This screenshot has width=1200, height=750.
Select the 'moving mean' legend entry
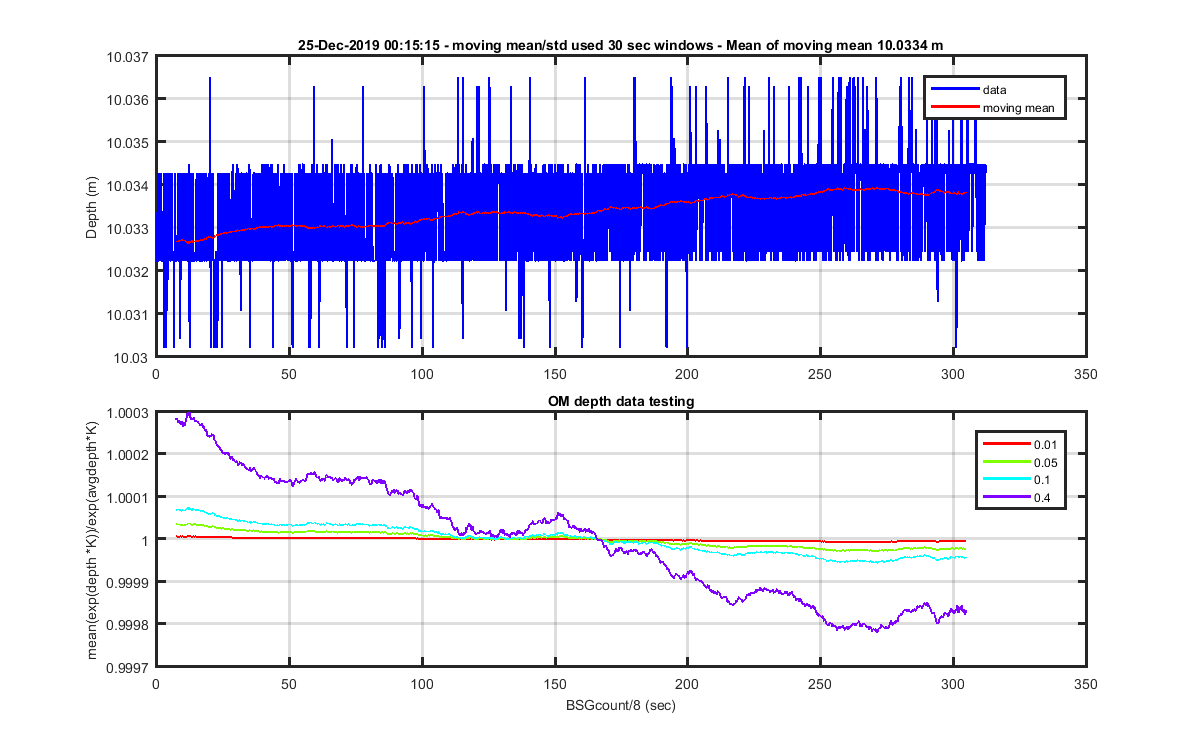coord(1018,107)
